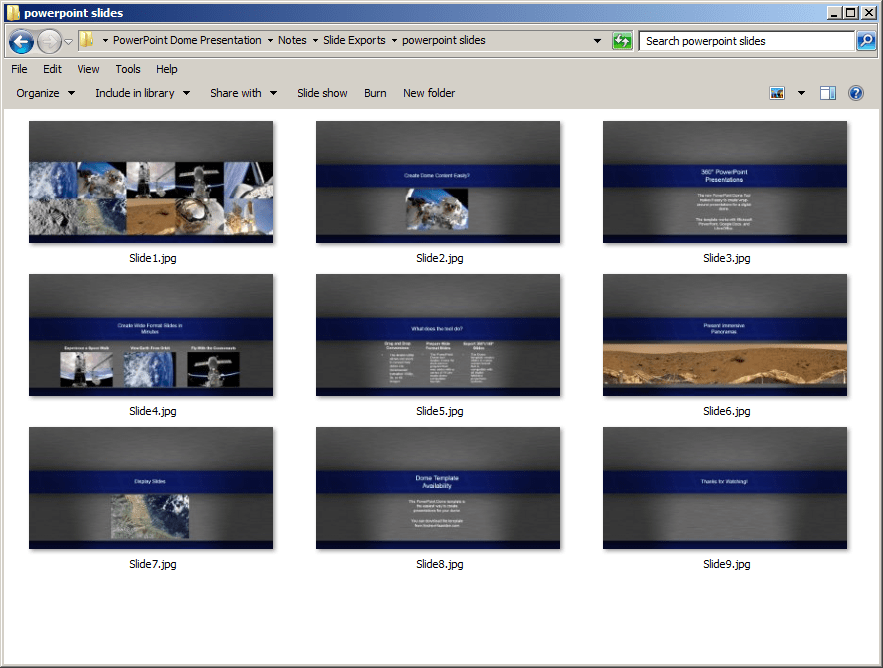
Task: Select the Slide6.jpg thumbnail
Action: tap(725, 335)
